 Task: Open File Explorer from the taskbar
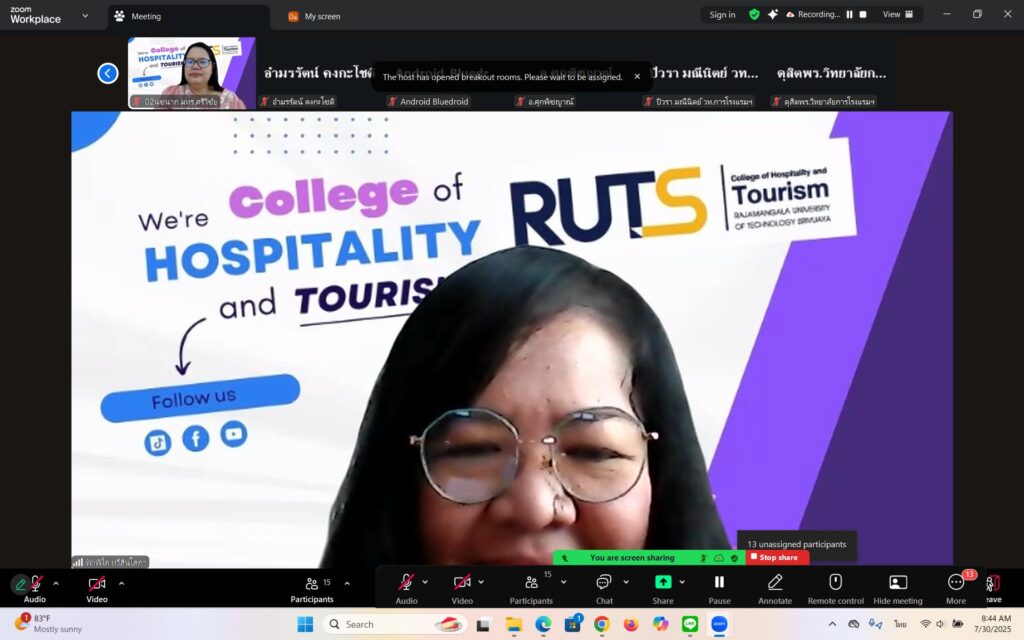(x=514, y=625)
